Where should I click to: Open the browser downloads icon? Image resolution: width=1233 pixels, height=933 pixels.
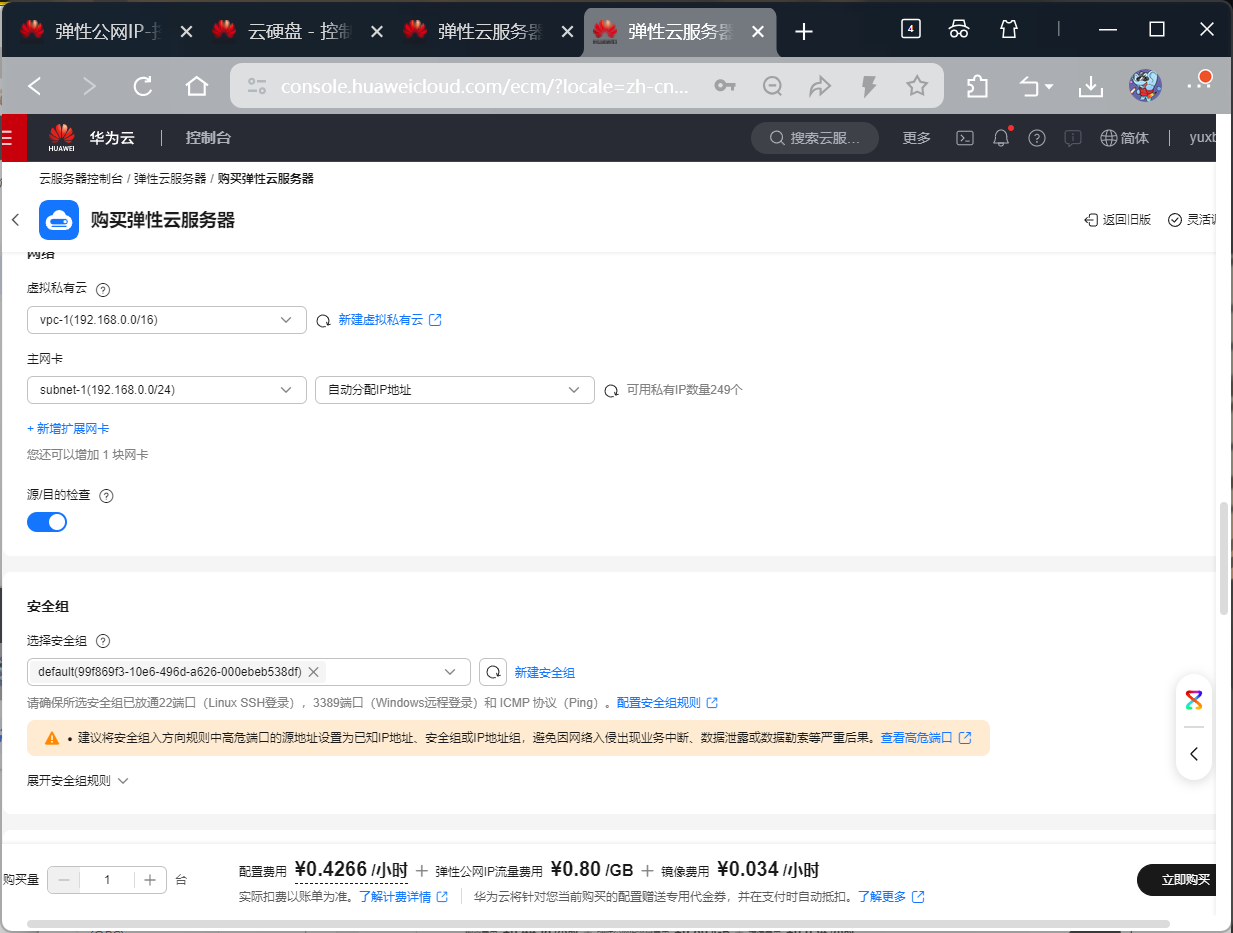[x=1090, y=87]
